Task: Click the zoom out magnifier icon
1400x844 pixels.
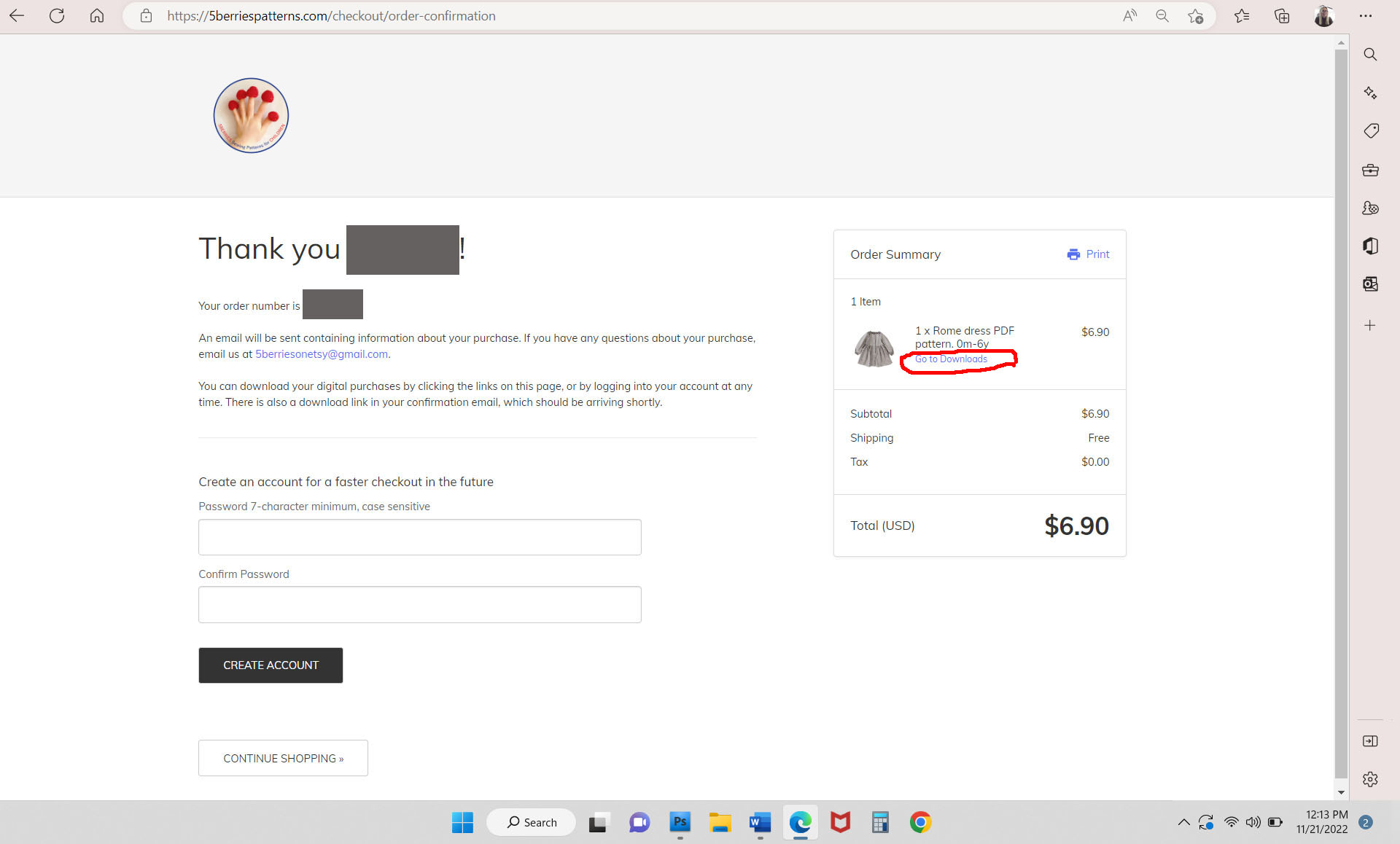Action: 1162,15
